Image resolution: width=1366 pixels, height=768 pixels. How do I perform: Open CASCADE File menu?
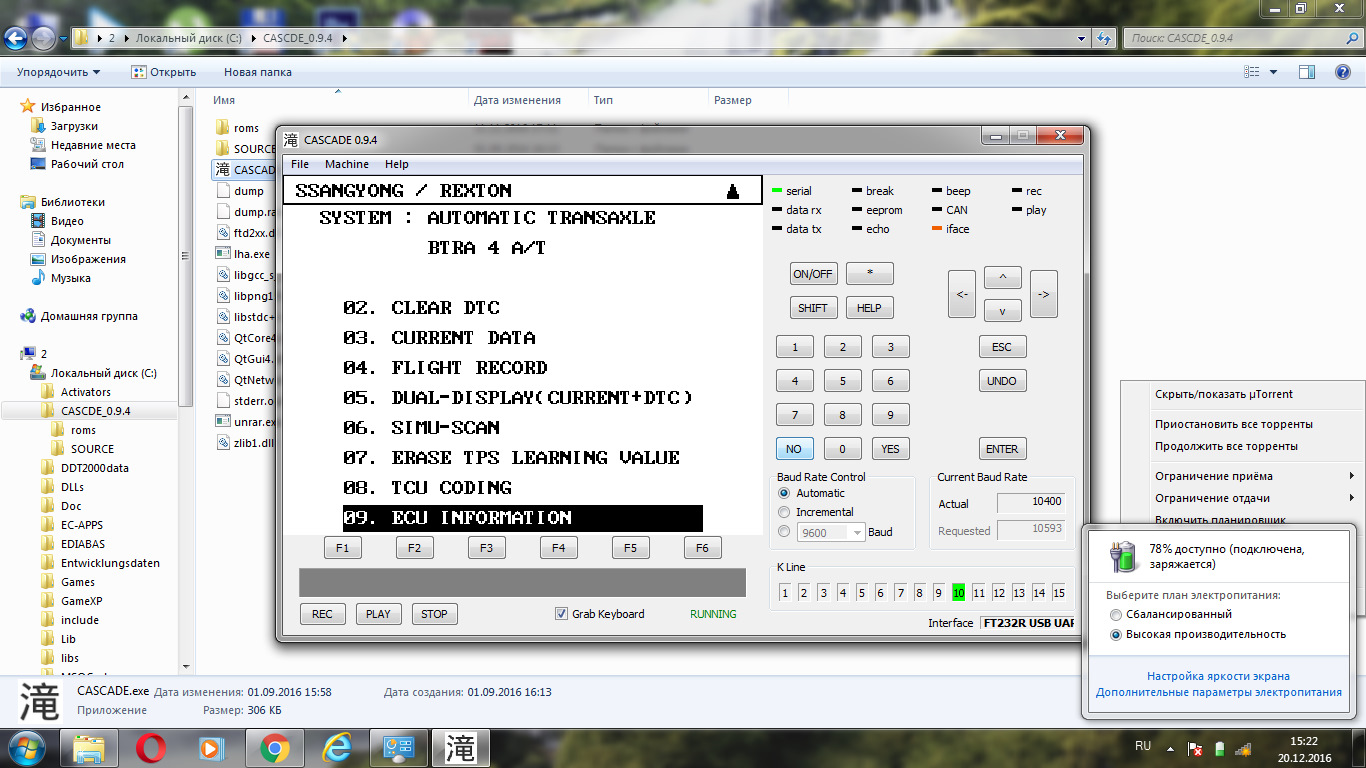coord(300,164)
